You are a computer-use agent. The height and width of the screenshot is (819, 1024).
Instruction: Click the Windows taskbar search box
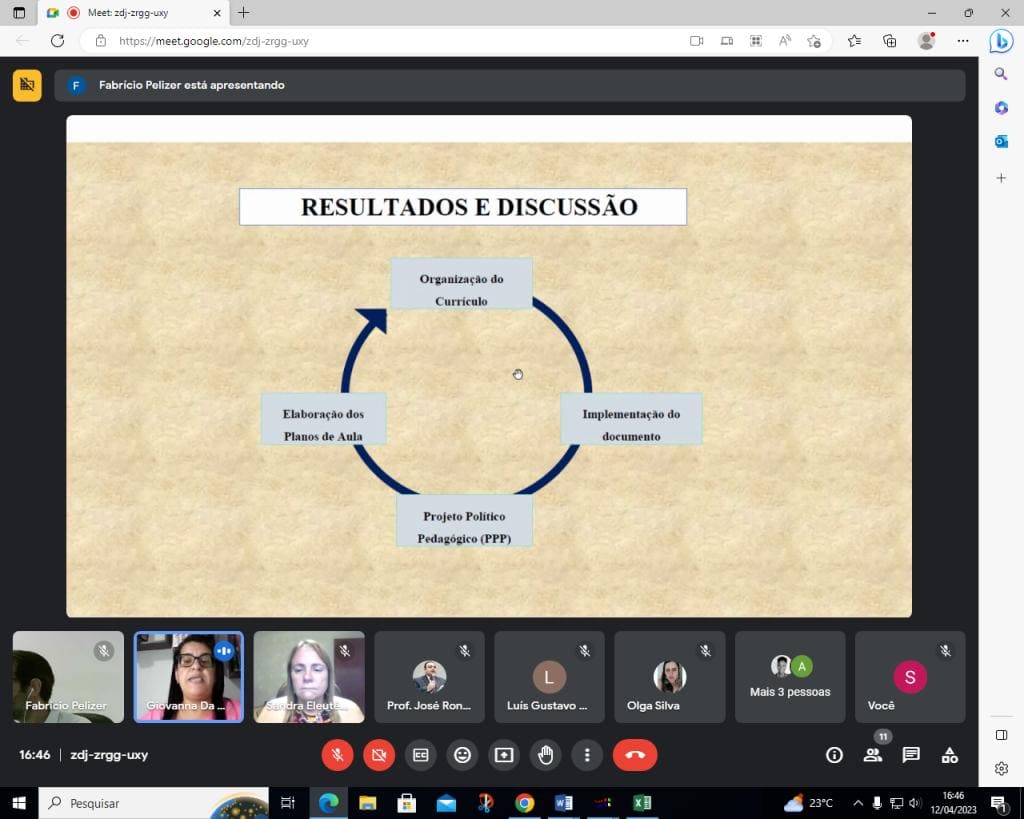tap(153, 803)
